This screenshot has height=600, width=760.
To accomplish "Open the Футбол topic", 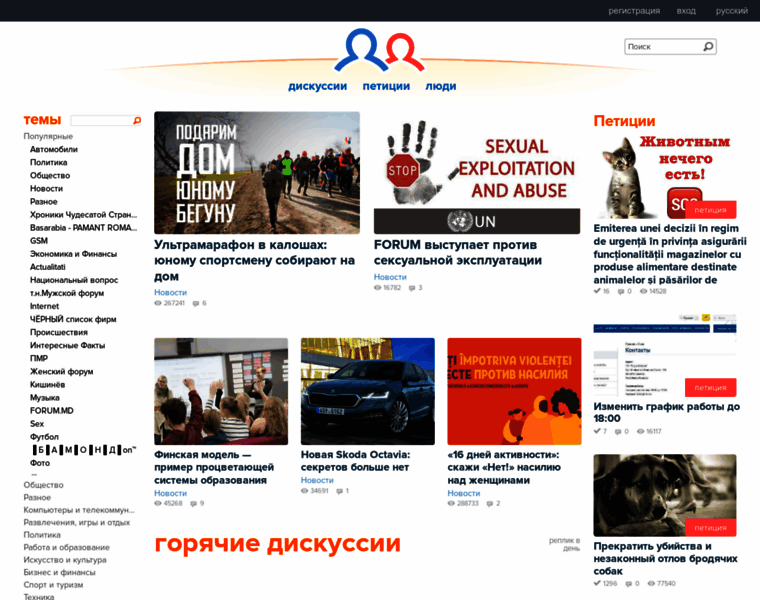I will pos(44,437).
